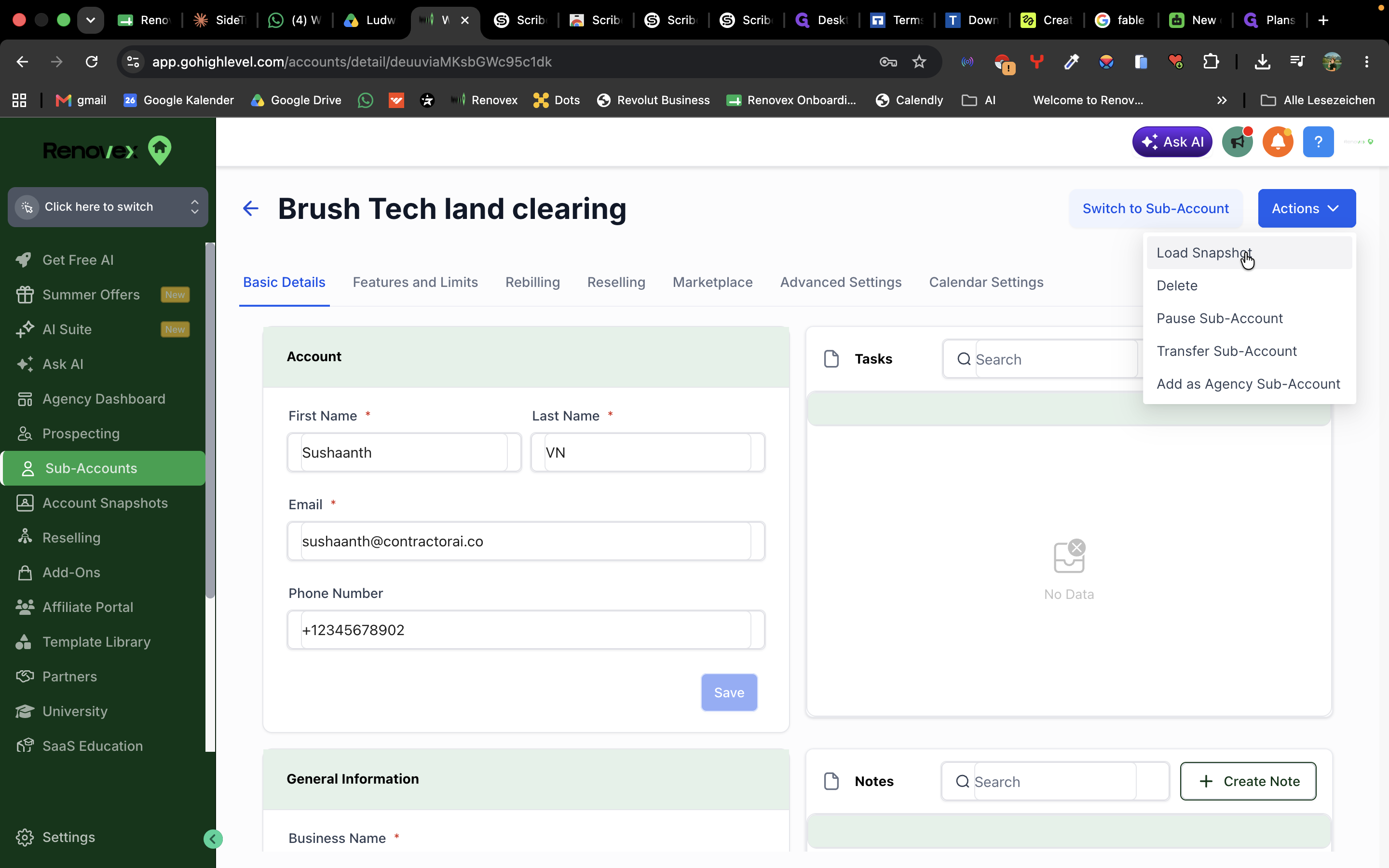The height and width of the screenshot is (868, 1389).
Task: Open Google Kalender bookmark
Action: (178, 100)
